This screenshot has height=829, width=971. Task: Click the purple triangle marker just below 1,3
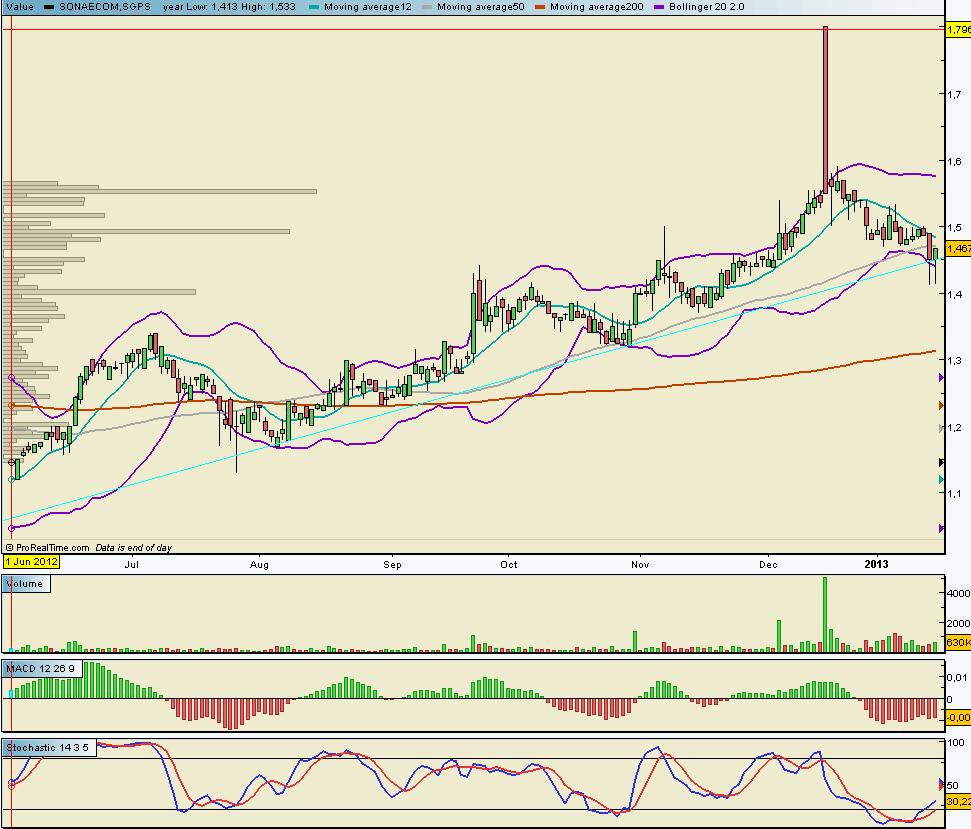[941, 378]
